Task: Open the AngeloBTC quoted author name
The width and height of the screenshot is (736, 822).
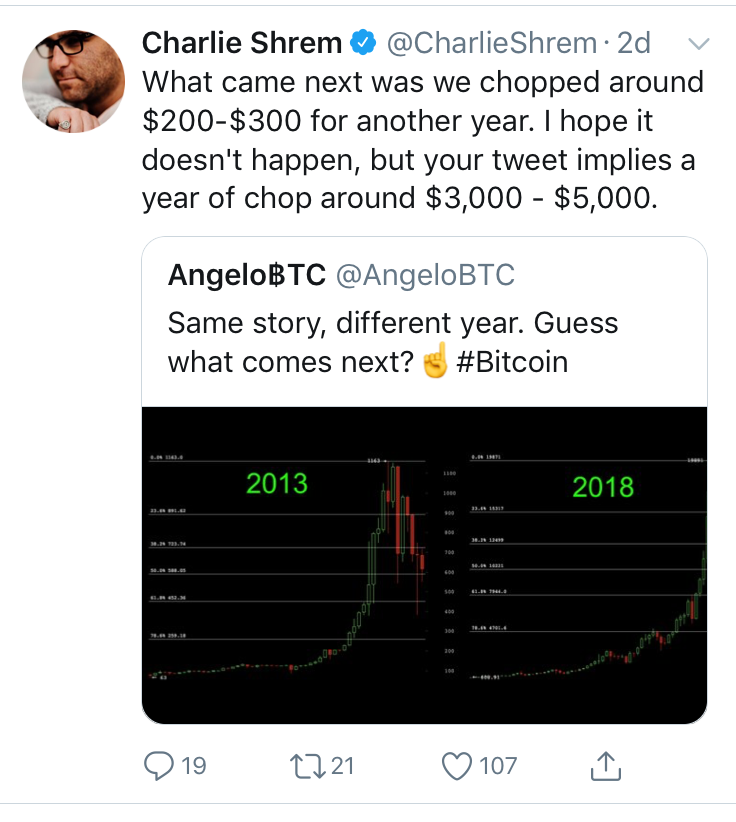Action: pos(246,275)
